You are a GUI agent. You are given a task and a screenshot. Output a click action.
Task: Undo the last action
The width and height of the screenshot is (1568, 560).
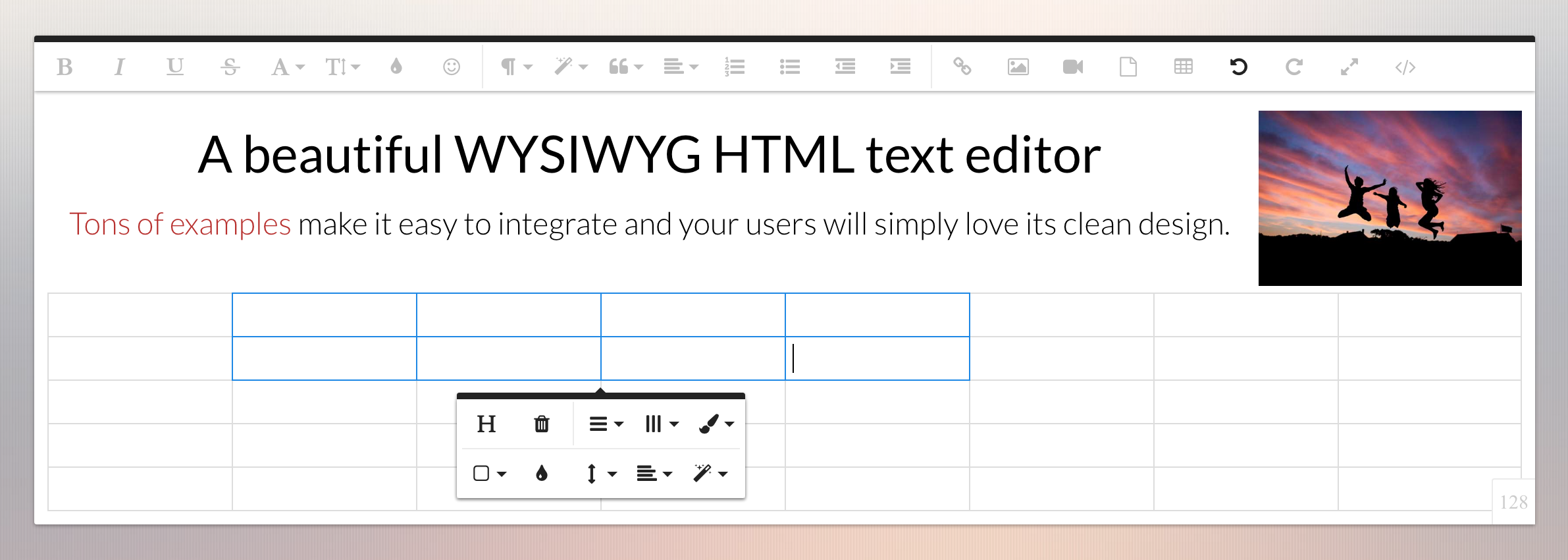click(x=1238, y=67)
